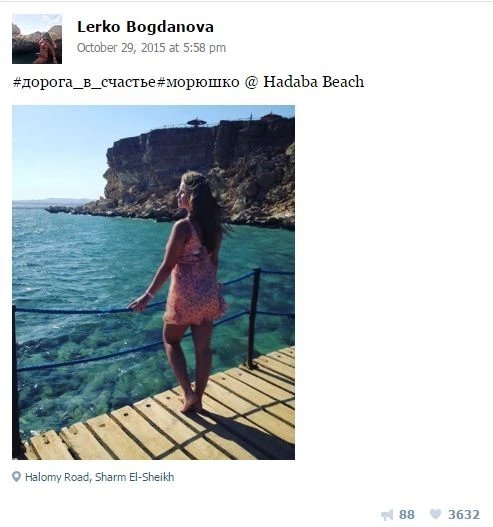View the 88 shares count
Viewport: 493px width, 527px height.
(x=407, y=515)
